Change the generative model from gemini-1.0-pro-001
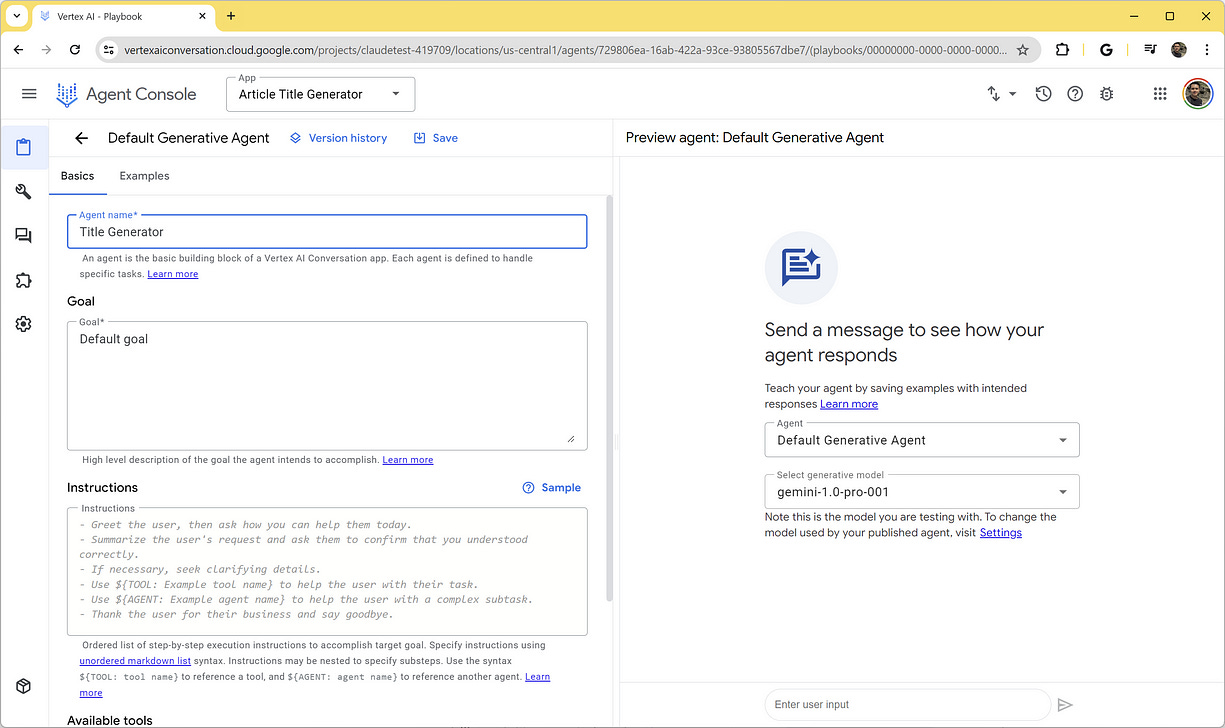The width and height of the screenshot is (1225, 728). 920,491
